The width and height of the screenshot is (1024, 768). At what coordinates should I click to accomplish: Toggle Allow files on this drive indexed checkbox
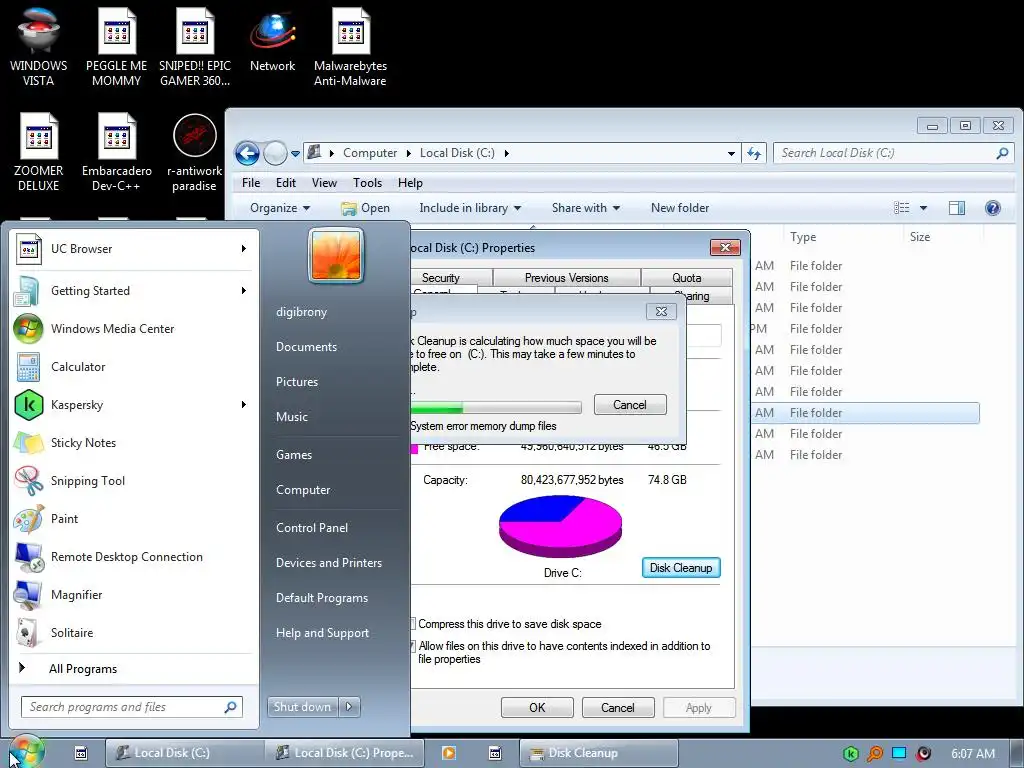[x=413, y=646]
